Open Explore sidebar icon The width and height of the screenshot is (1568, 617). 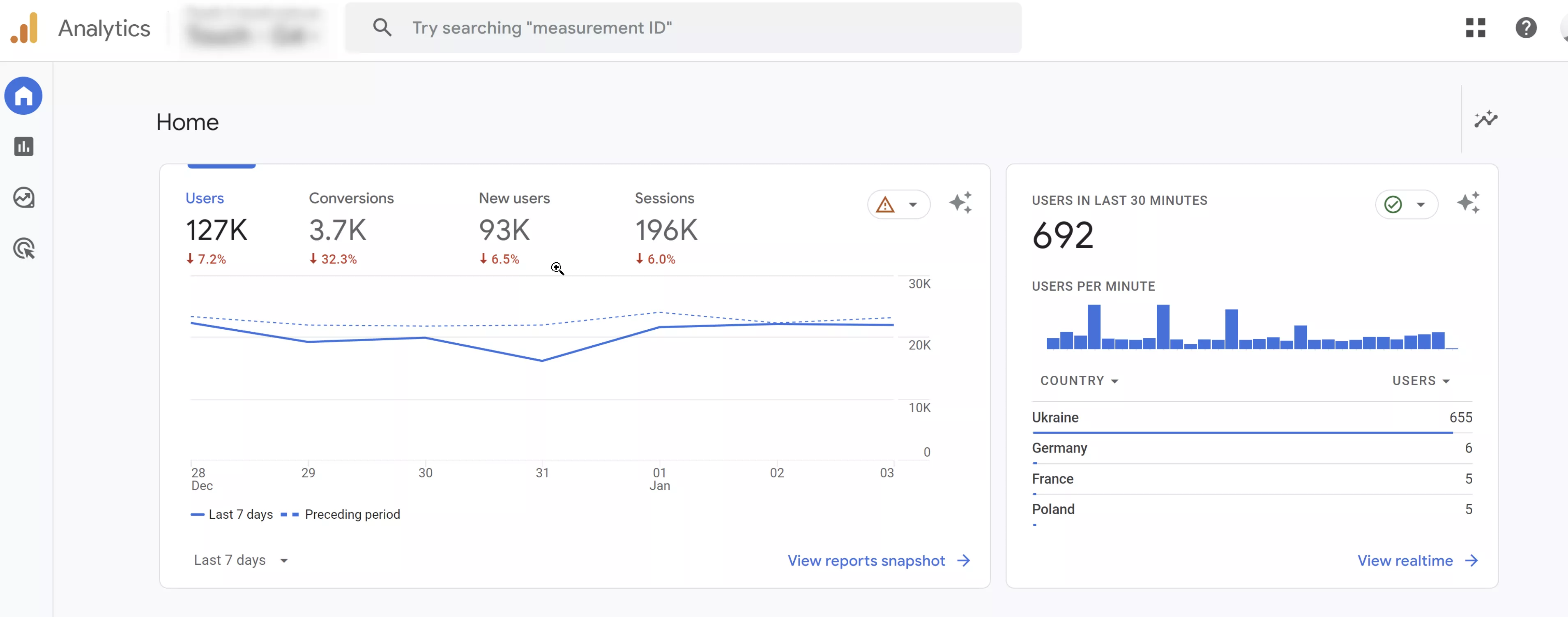point(24,197)
